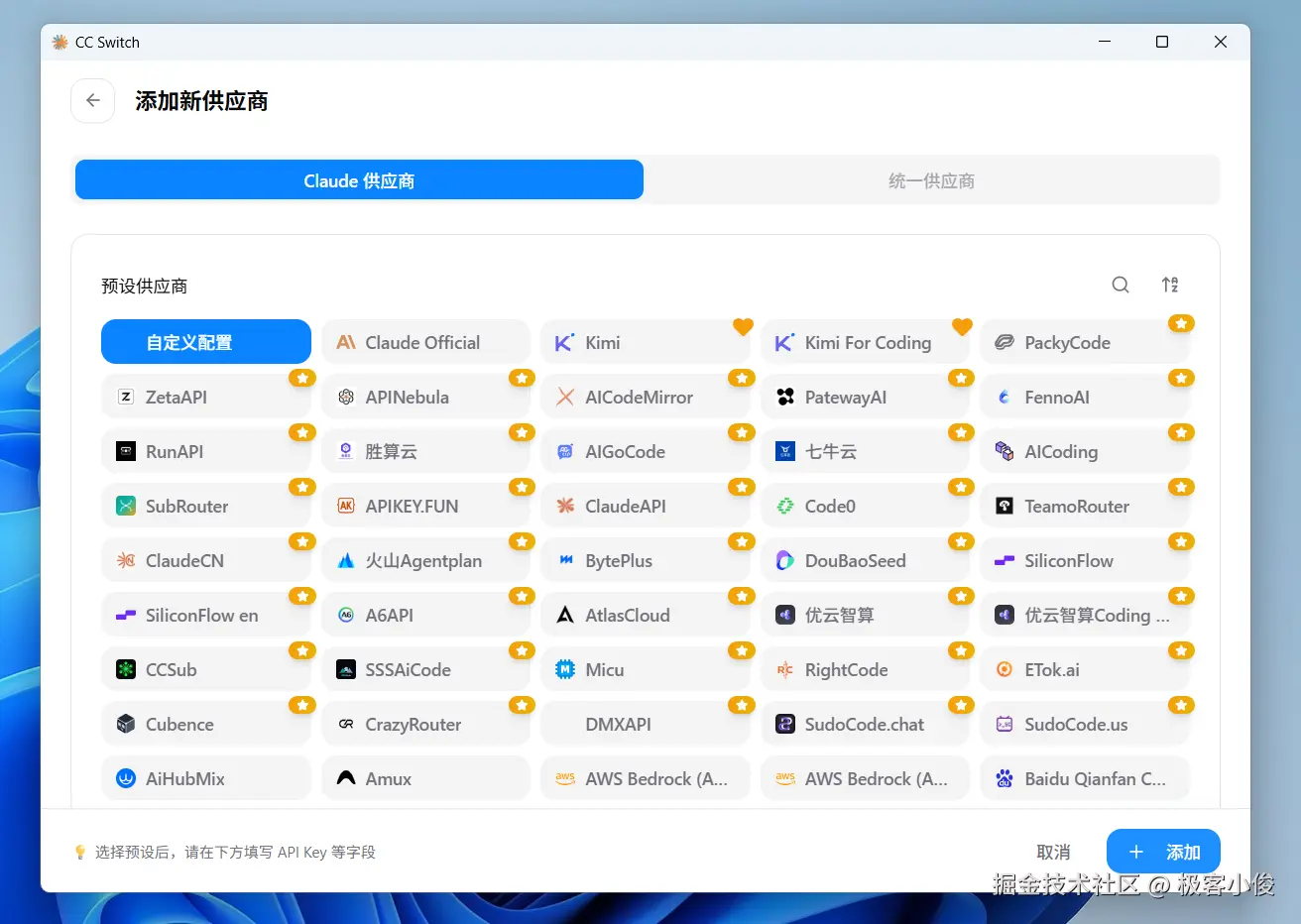Choose the AtlasCloud provider preset
The height and width of the screenshot is (924, 1301).
(x=646, y=615)
